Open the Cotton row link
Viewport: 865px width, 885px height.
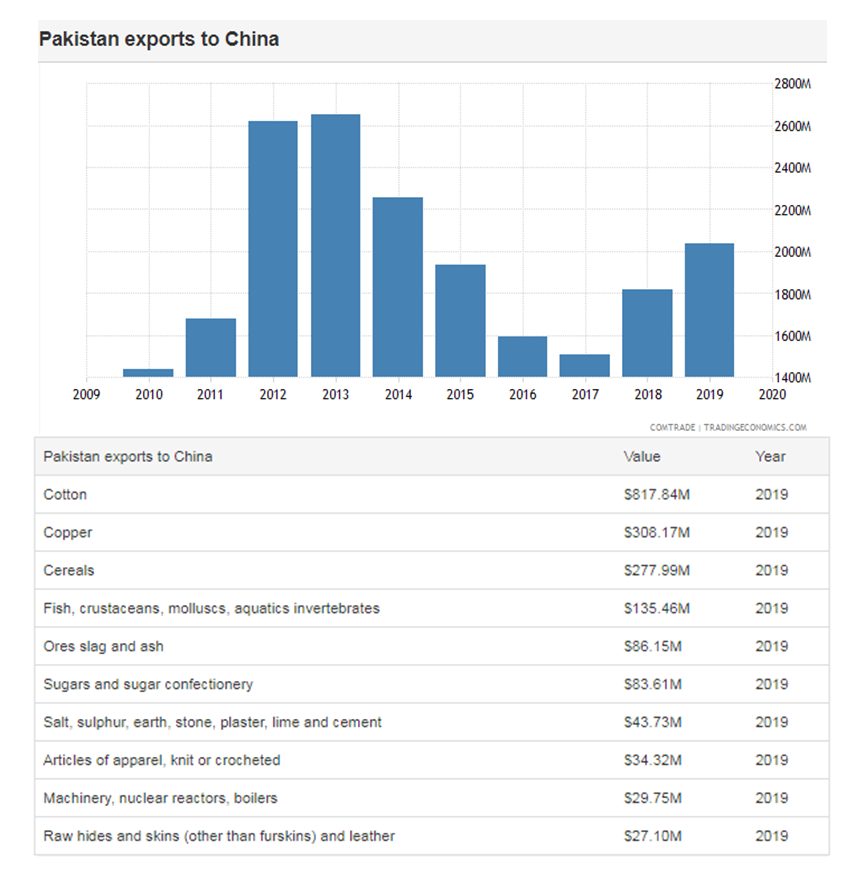click(65, 495)
